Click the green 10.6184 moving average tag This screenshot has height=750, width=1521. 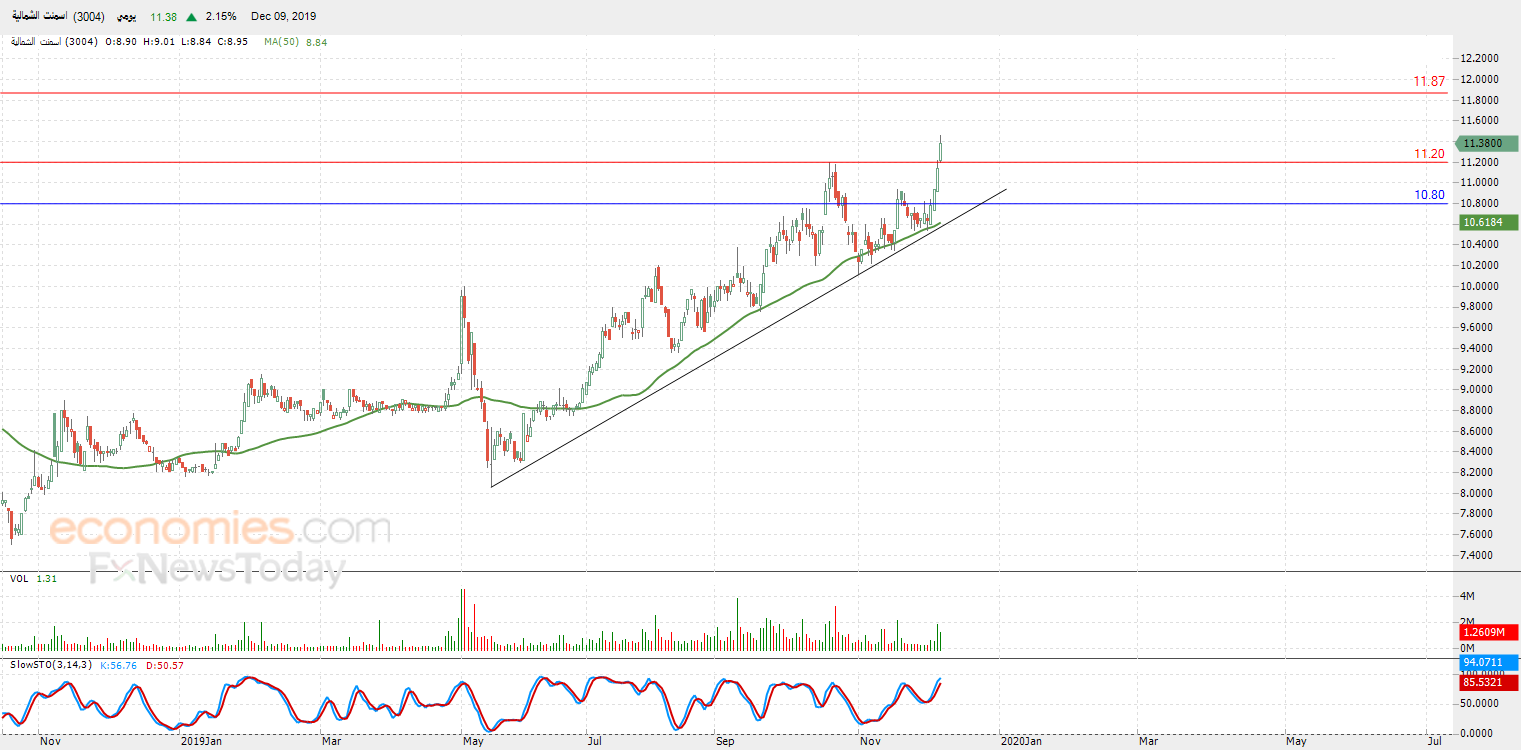pyautogui.click(x=1487, y=222)
